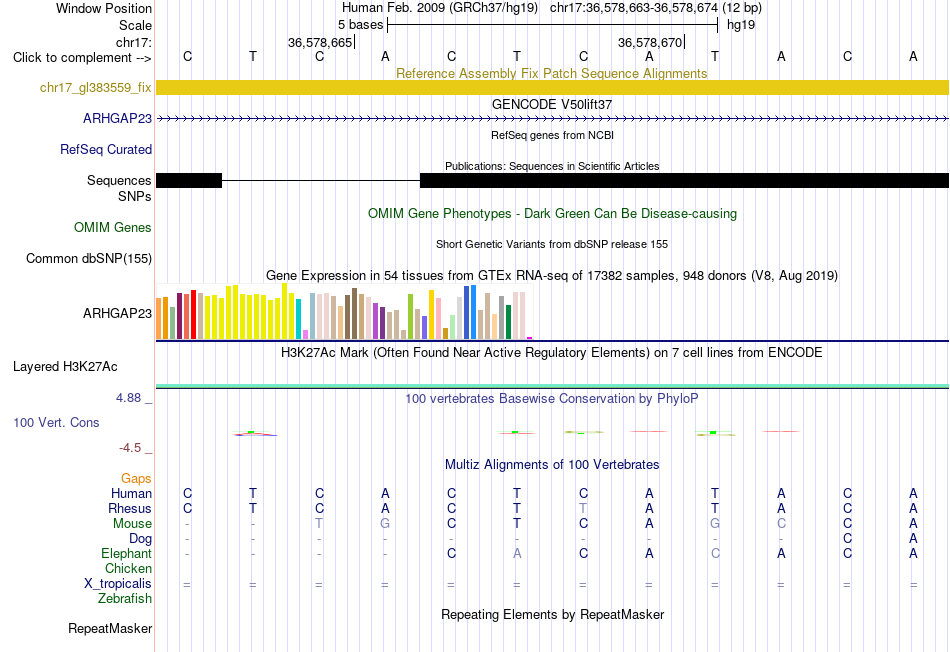Image resolution: width=950 pixels, height=652 pixels.
Task: Click the RepeatMasker track label
Action: pos(110,628)
